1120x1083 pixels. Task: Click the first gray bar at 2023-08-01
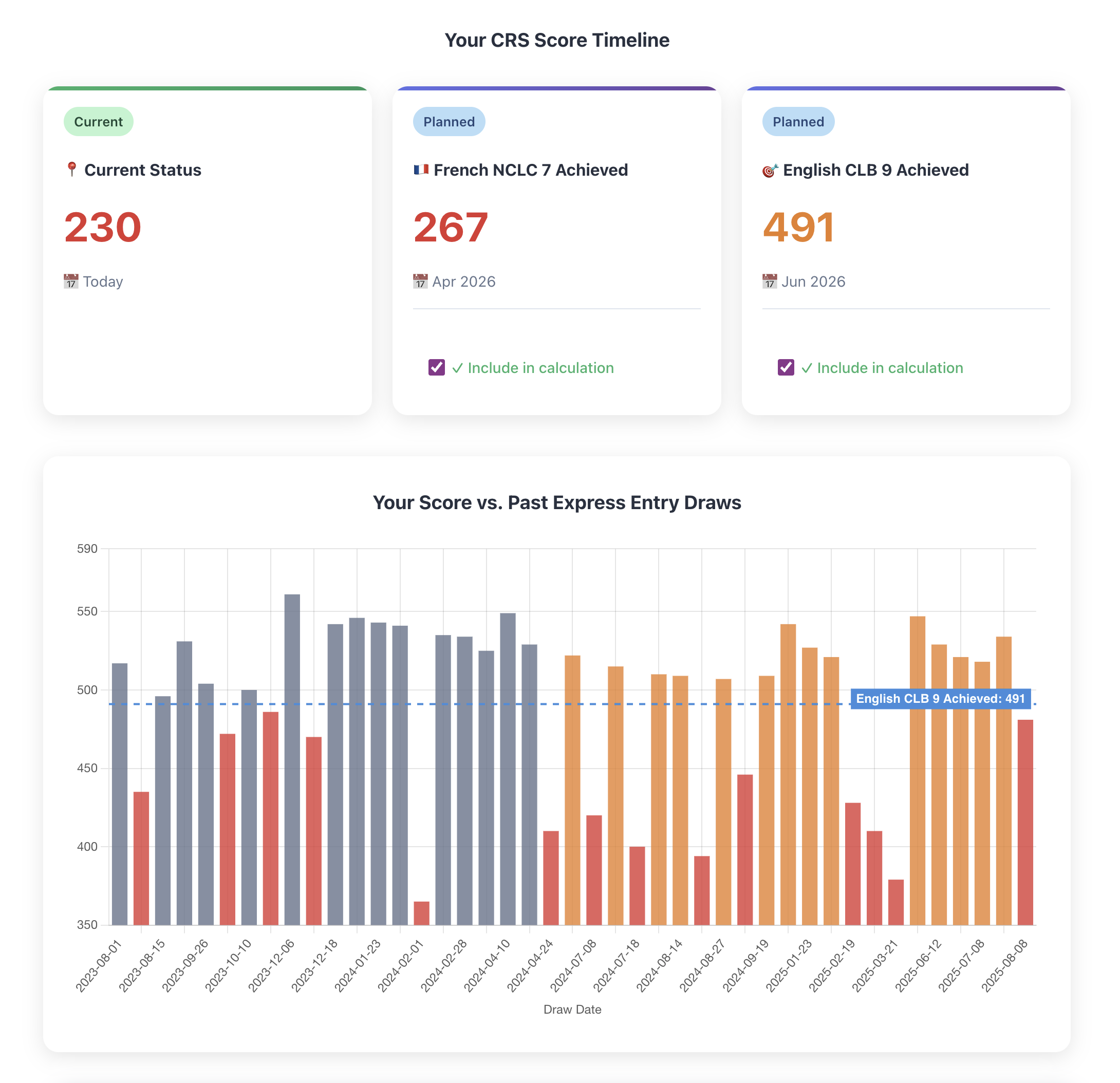[119, 794]
